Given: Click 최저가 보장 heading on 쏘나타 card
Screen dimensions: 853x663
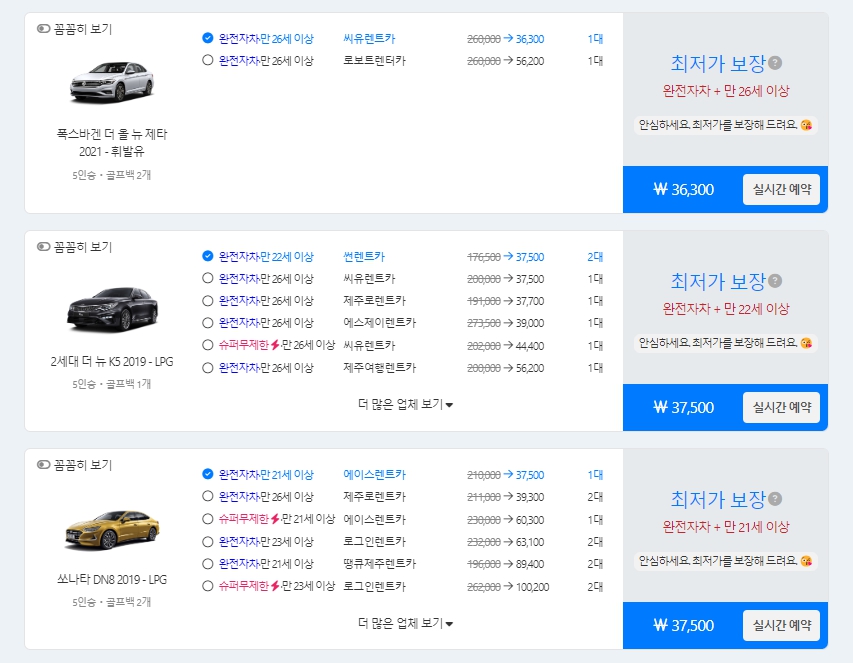Looking at the screenshot, I should pos(718,499).
